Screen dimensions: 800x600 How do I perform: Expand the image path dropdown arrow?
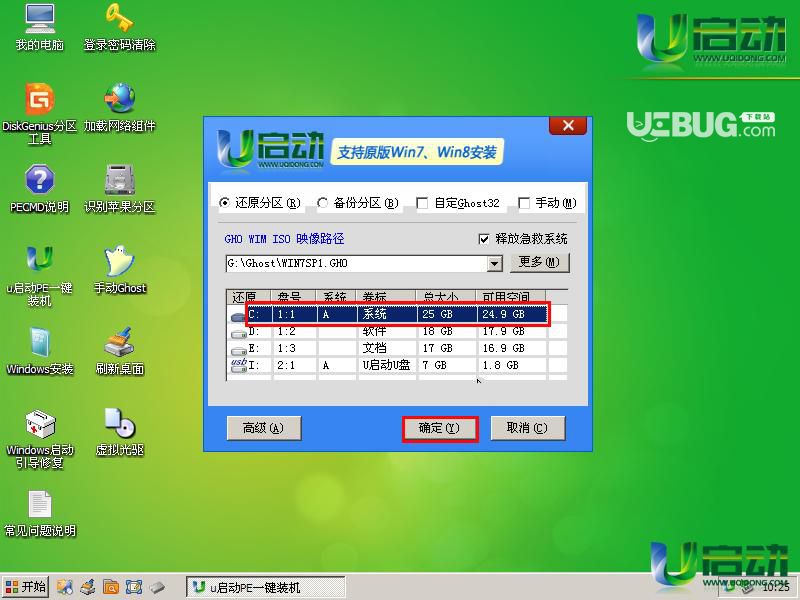(x=494, y=264)
